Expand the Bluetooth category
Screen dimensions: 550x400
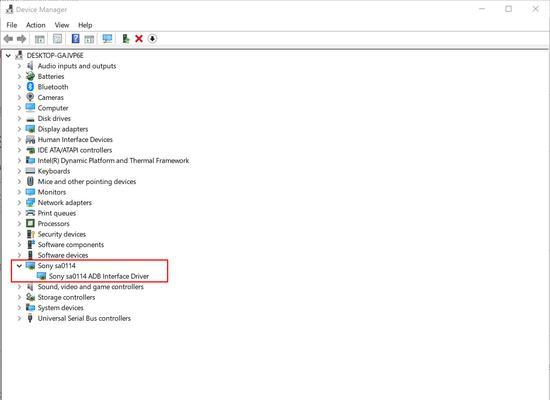tap(19, 87)
